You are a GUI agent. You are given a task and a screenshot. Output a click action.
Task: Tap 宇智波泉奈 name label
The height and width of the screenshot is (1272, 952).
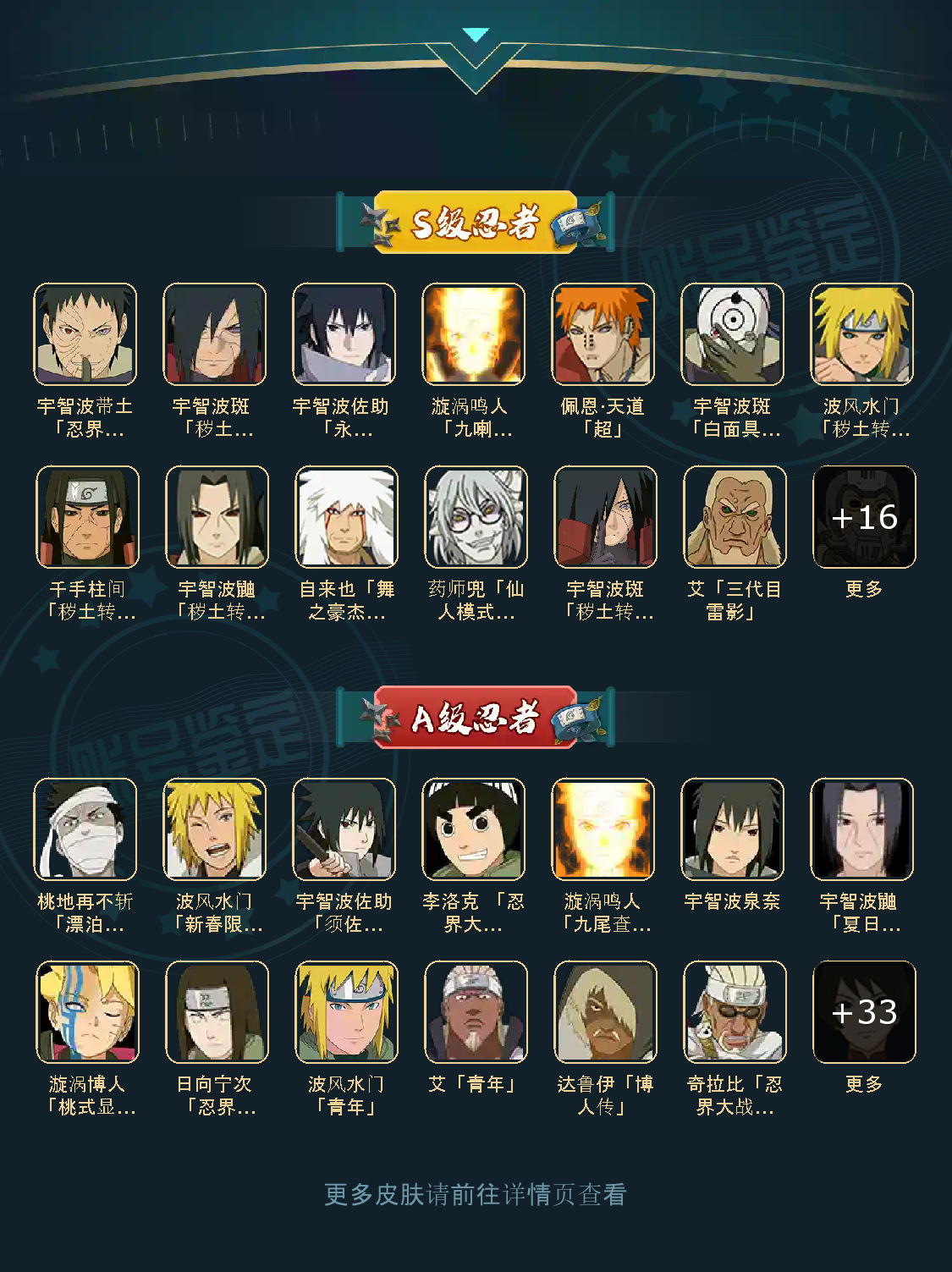[732, 901]
